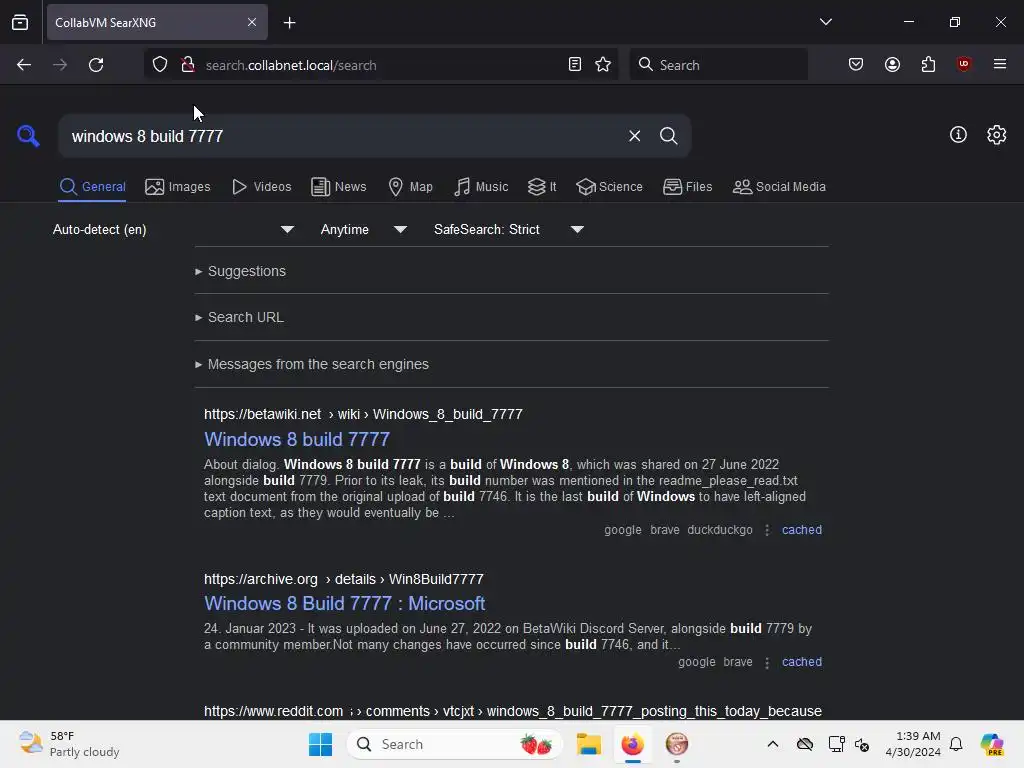Switch to the Images tab
1024x768 pixels.
[178, 187]
